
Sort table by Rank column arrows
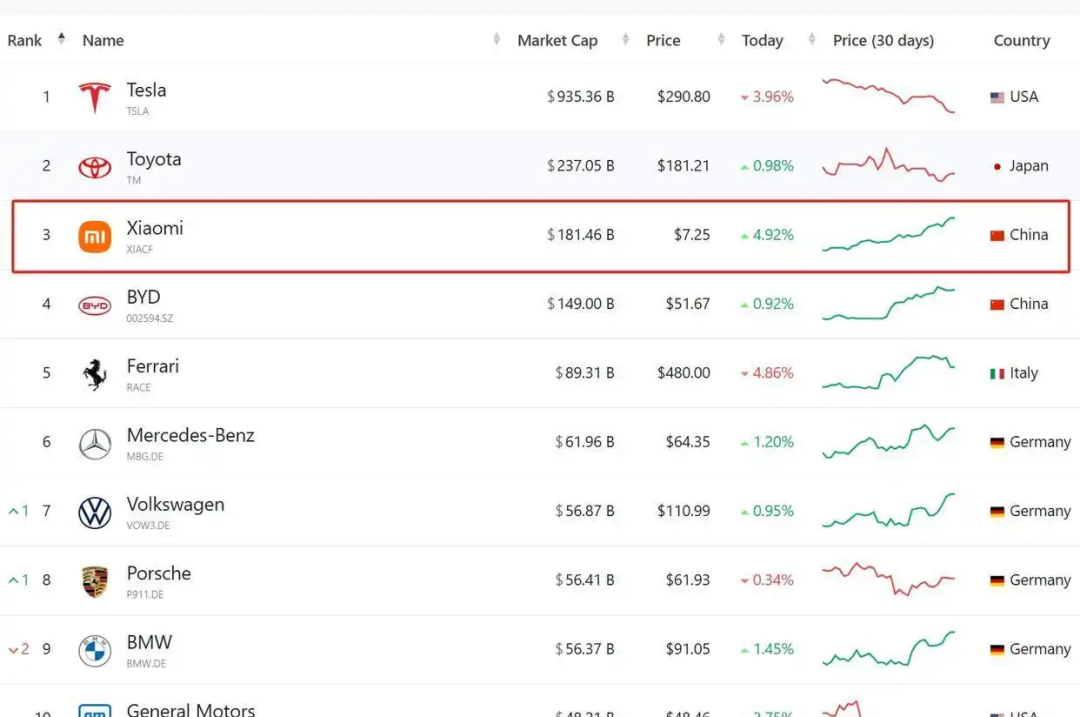[x=61, y=39]
